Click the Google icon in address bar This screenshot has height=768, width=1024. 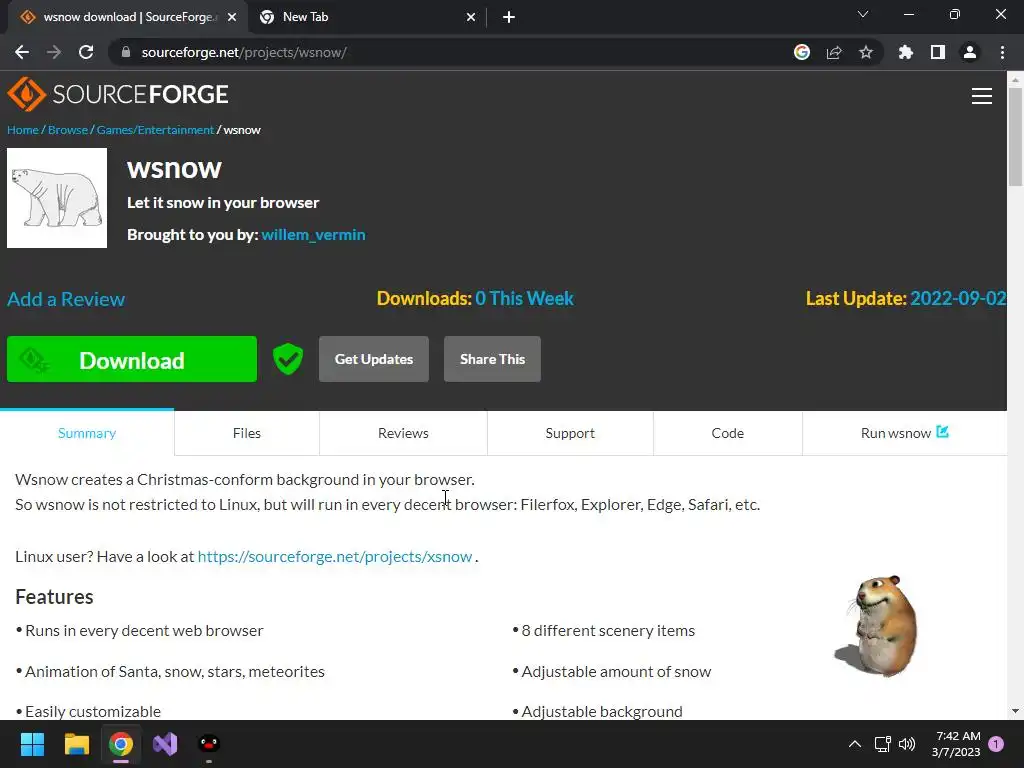[802, 52]
